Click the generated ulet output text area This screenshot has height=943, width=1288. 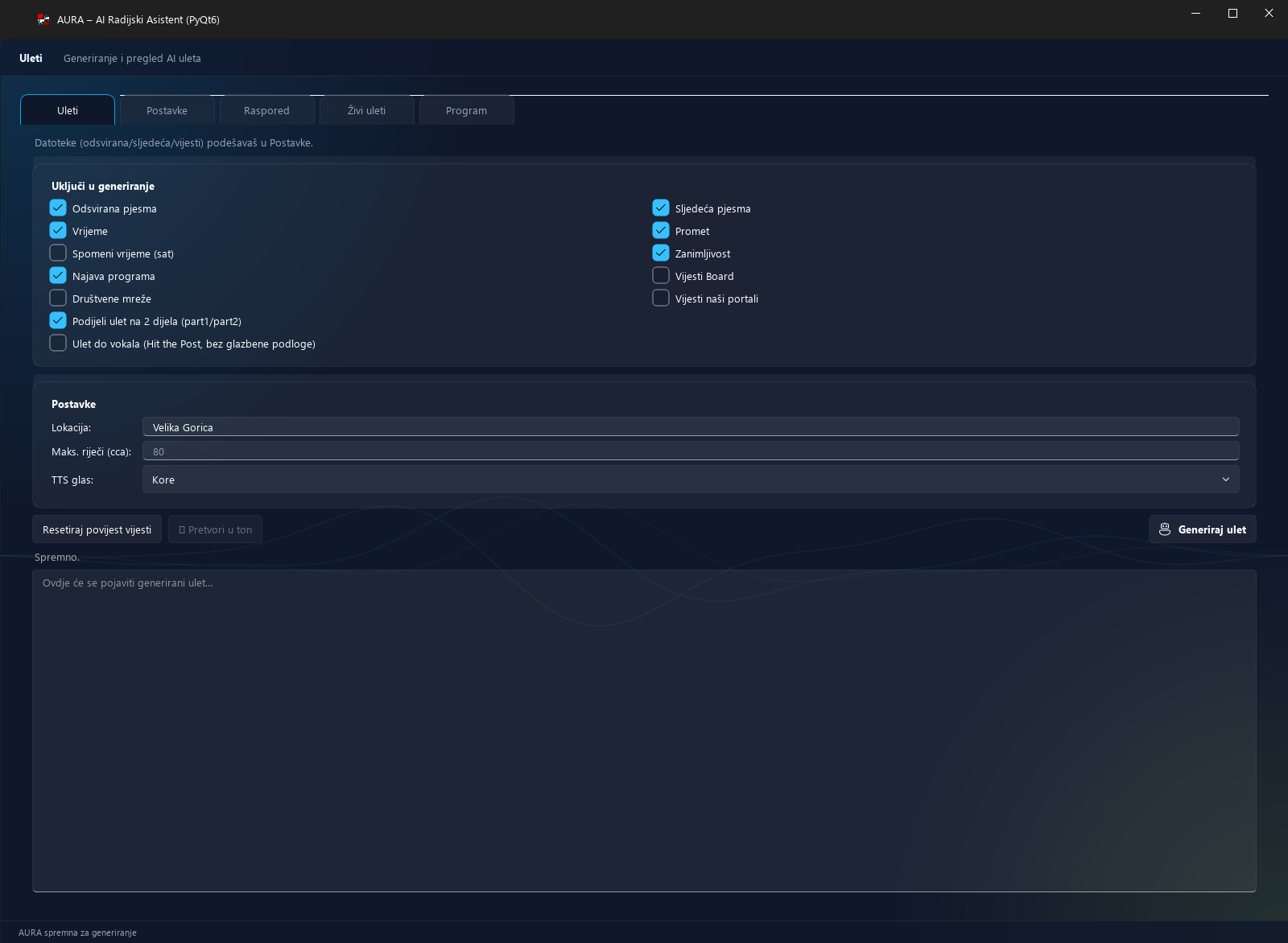[x=644, y=731]
